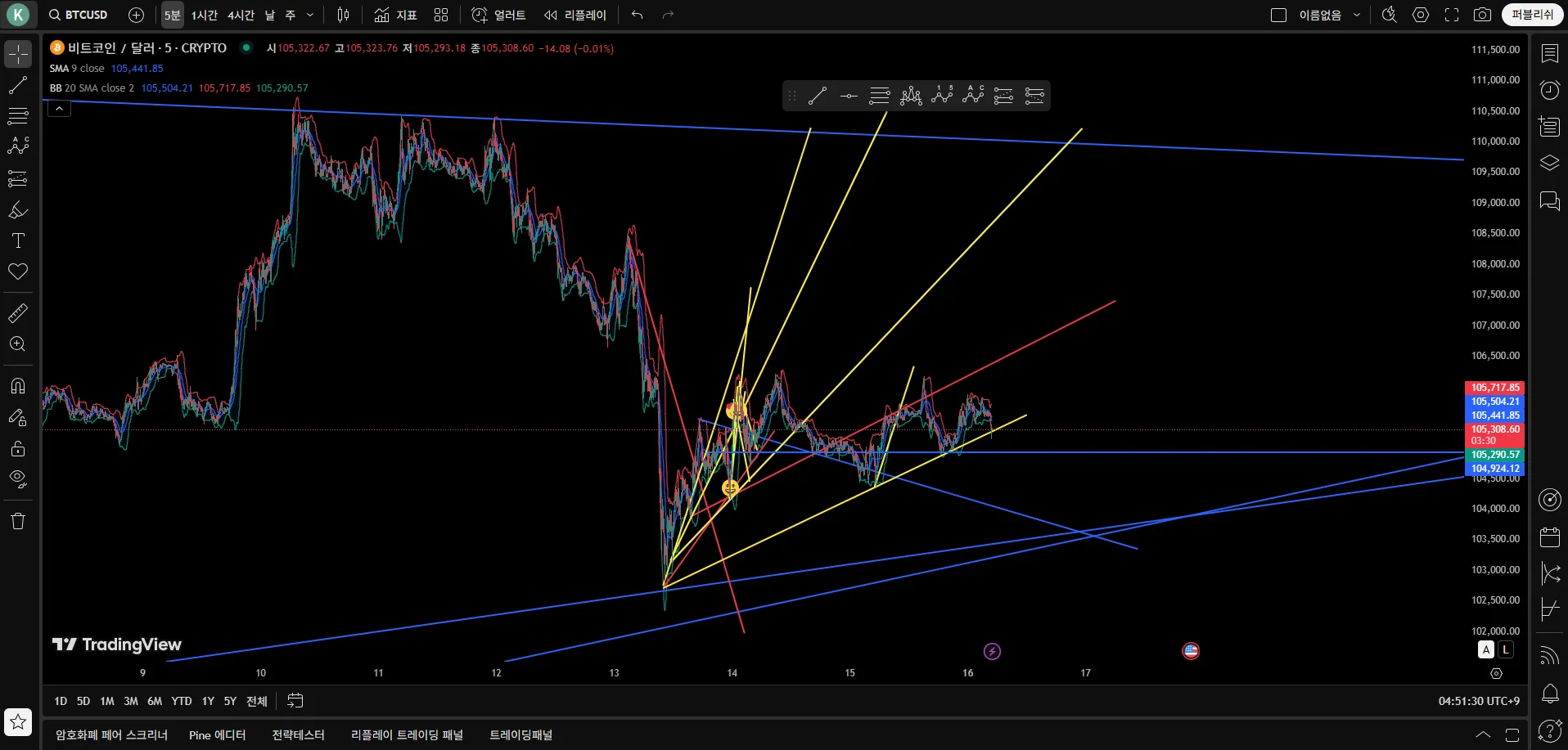The height and width of the screenshot is (750, 1568).
Task: Add a compare symbol with the plus icon
Action: [137, 15]
